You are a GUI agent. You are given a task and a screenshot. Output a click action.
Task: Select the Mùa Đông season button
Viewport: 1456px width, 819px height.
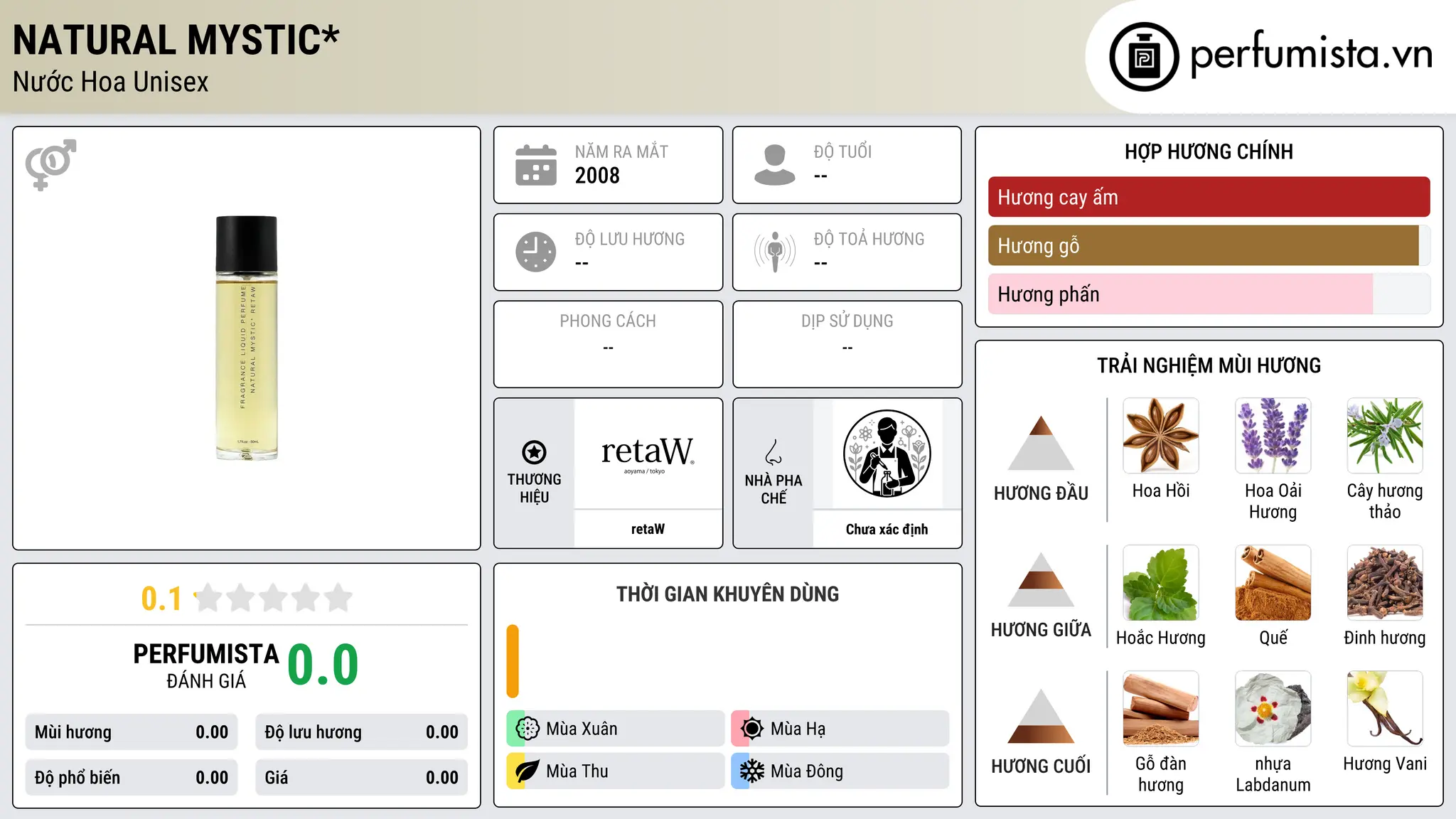840,771
